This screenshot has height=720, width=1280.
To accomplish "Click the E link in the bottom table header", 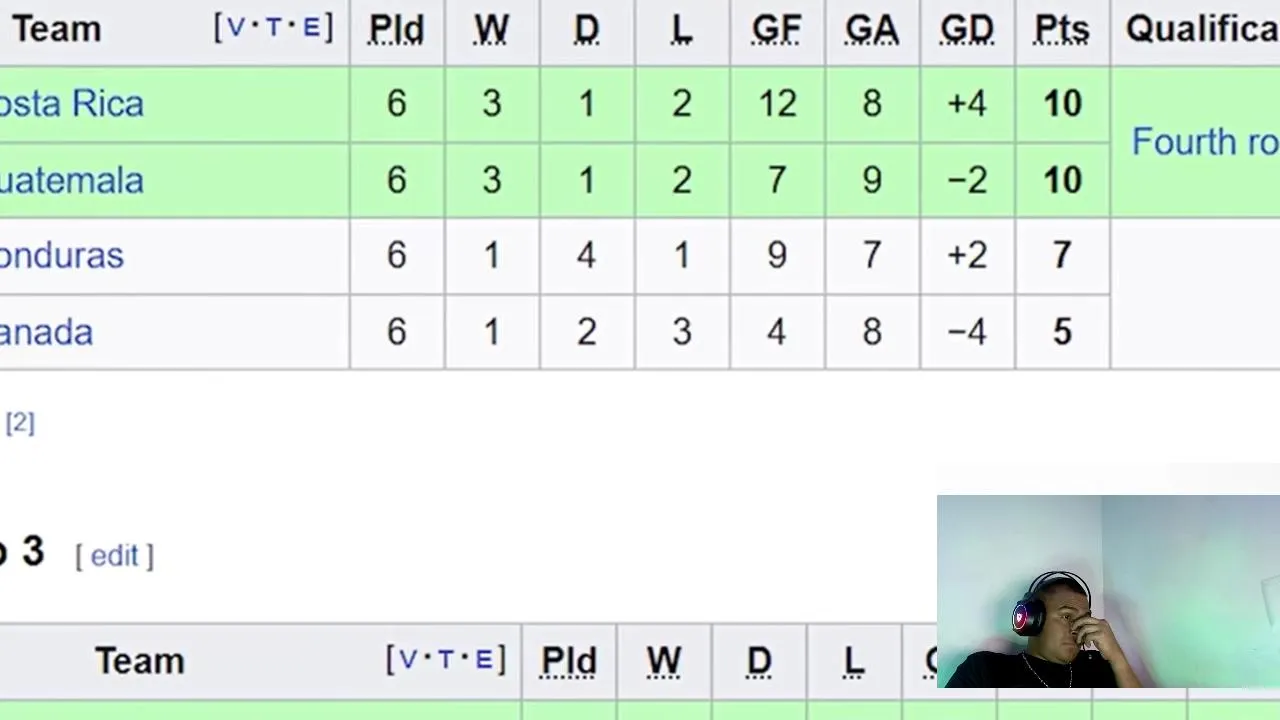I will tap(484, 660).
